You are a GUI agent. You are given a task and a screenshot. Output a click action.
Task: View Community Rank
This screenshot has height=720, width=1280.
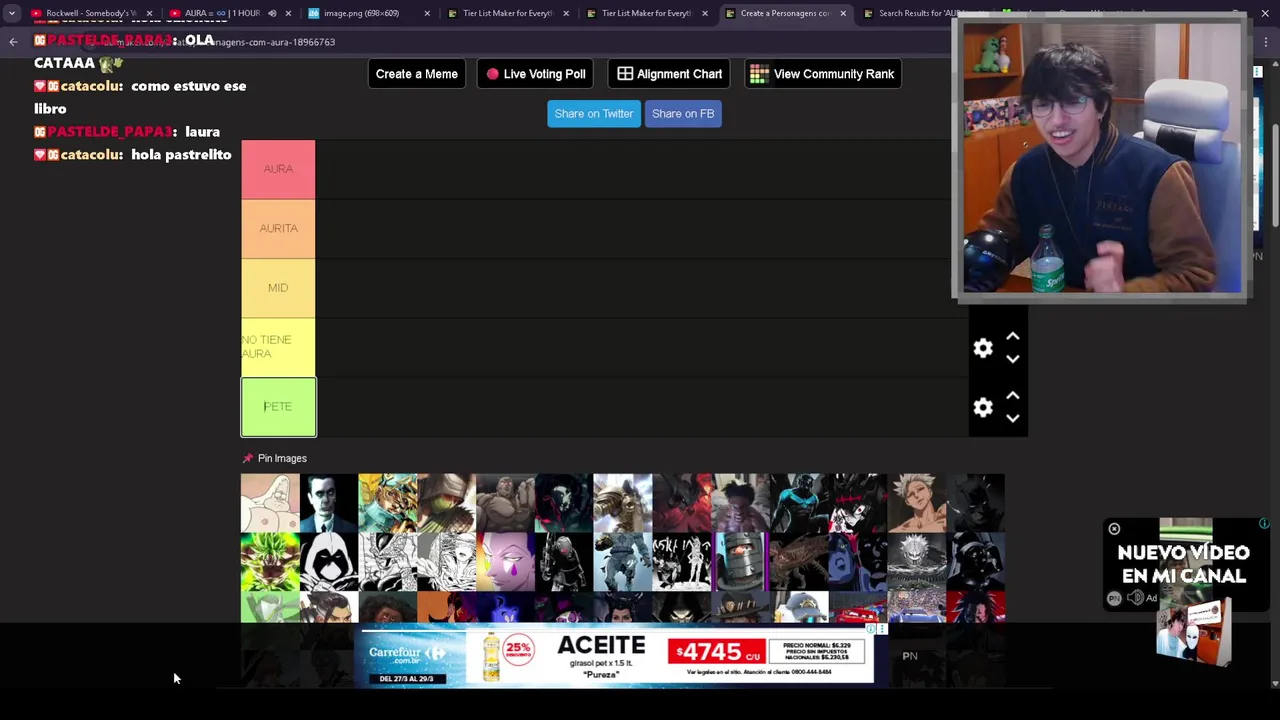(x=823, y=74)
